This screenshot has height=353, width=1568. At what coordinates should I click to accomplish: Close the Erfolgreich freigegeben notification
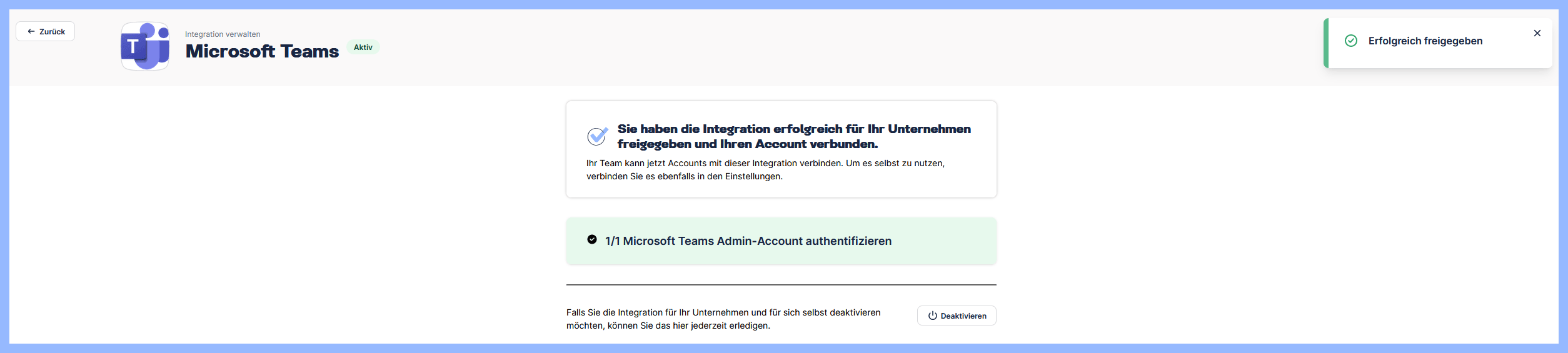pos(1537,33)
